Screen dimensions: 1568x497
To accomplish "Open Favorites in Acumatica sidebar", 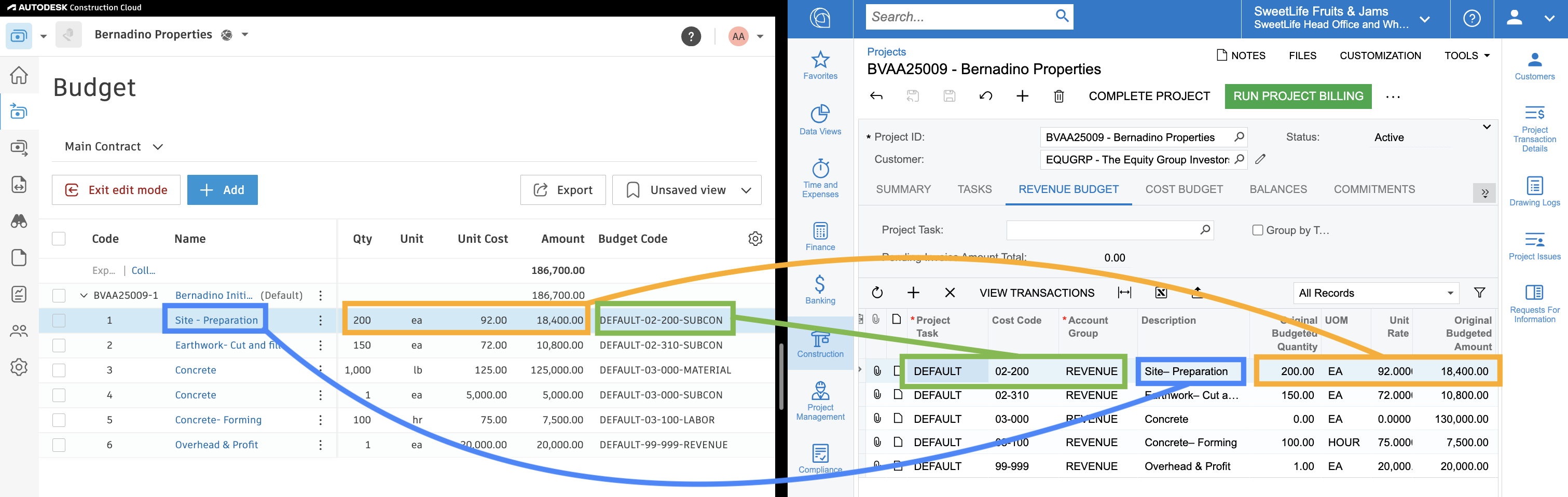I will [x=820, y=65].
